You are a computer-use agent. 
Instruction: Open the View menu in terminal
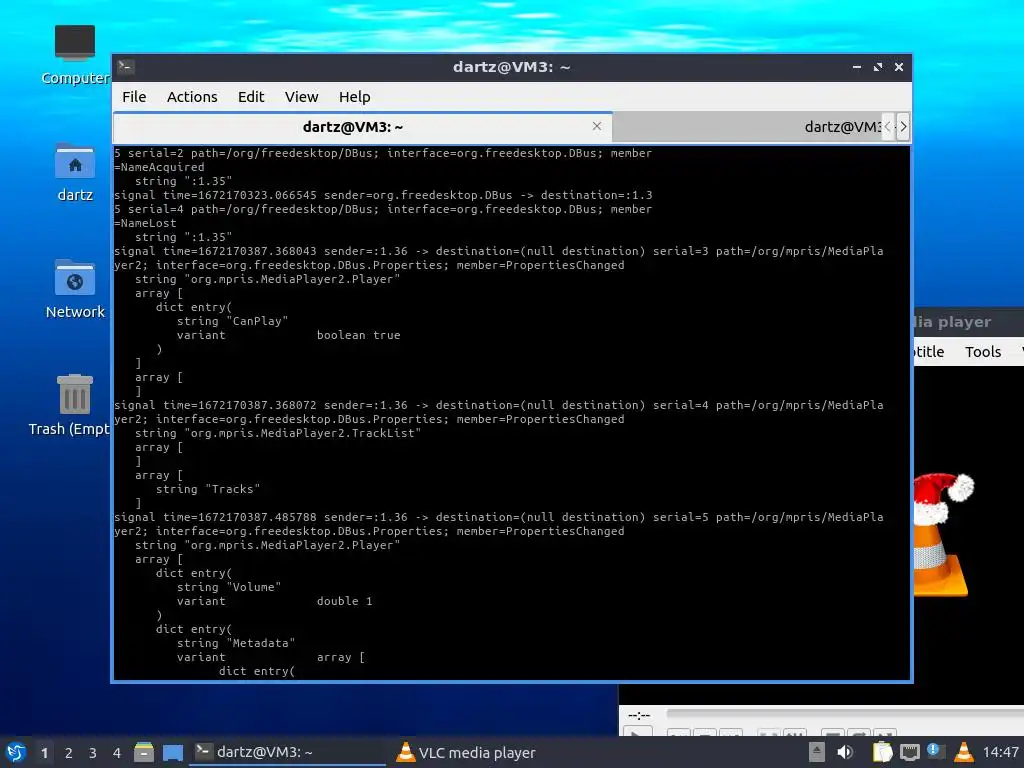coord(301,97)
